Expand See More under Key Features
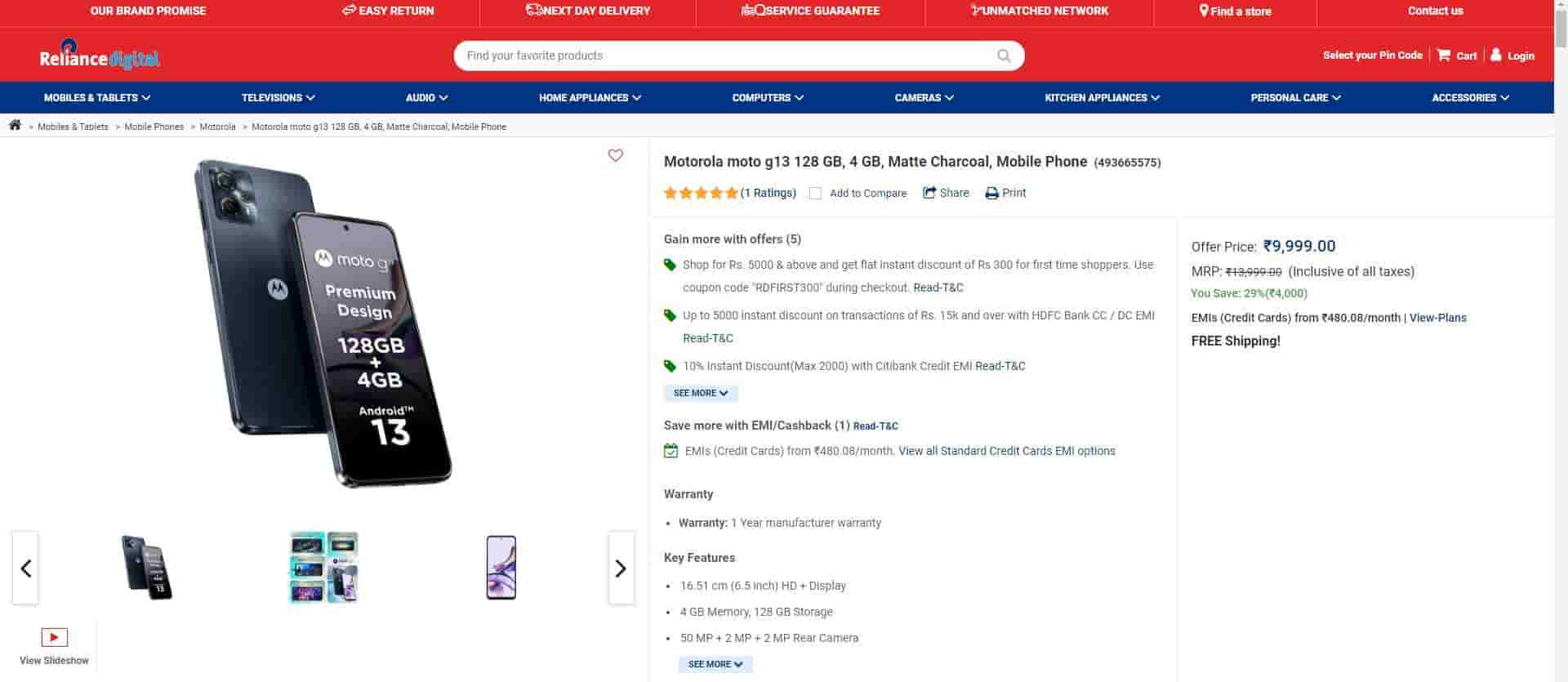This screenshot has height=682, width=1568. (715, 664)
